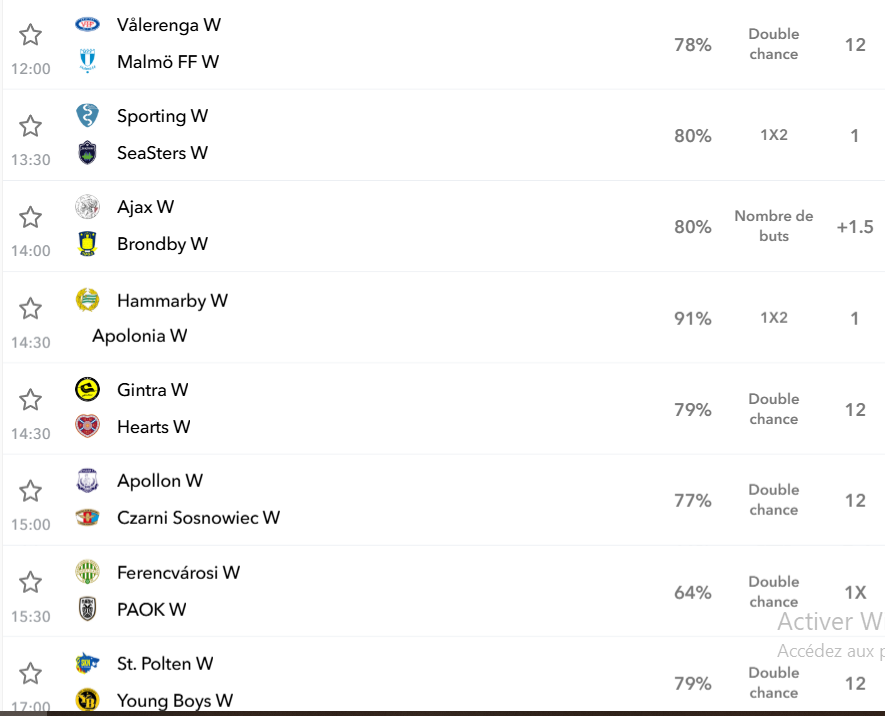Star the Apollon W match
Image resolution: width=885 pixels, height=716 pixels.
30,491
